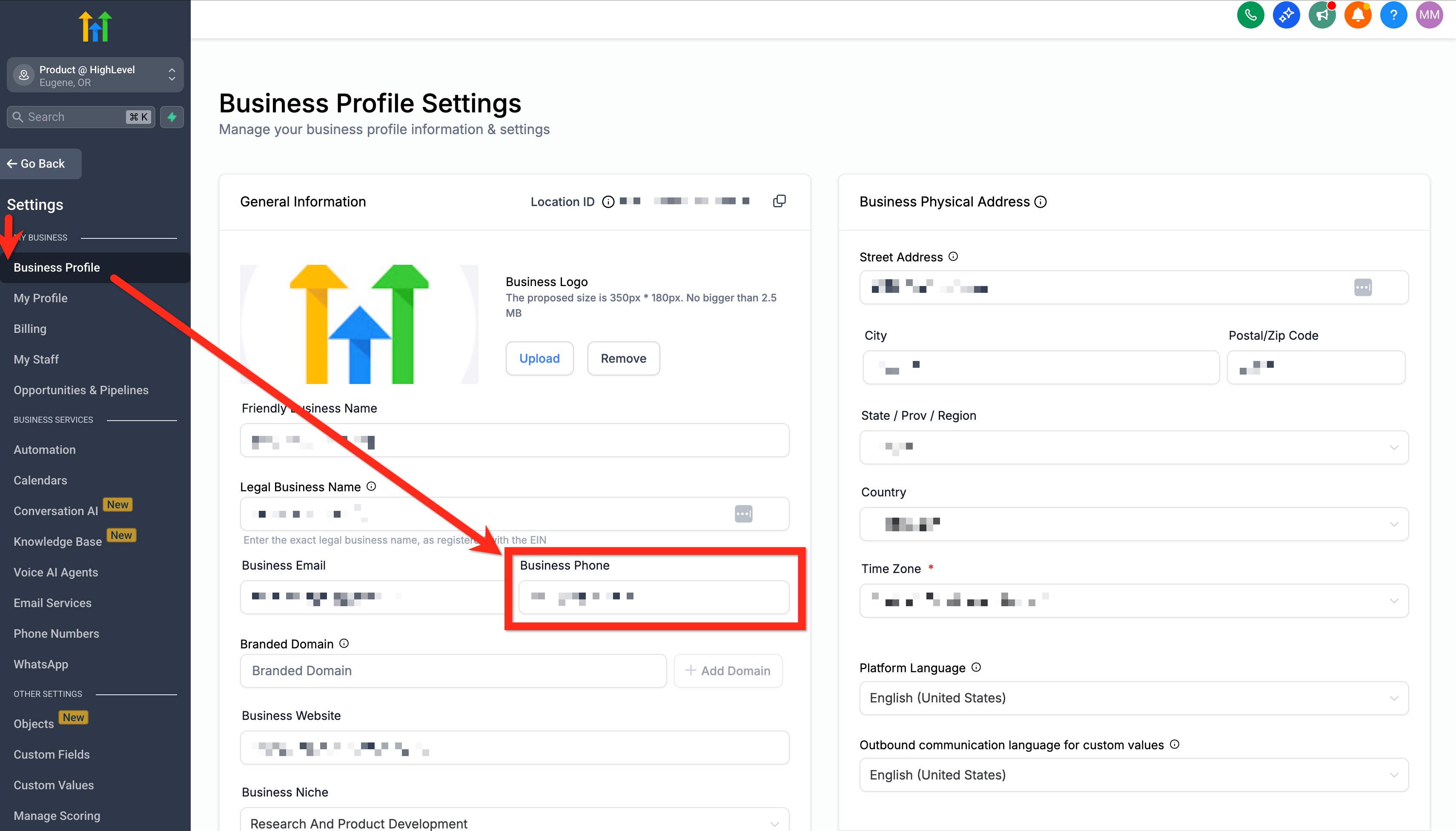Click the green lightning quick actions icon
The image size is (1456, 831).
coord(172,117)
